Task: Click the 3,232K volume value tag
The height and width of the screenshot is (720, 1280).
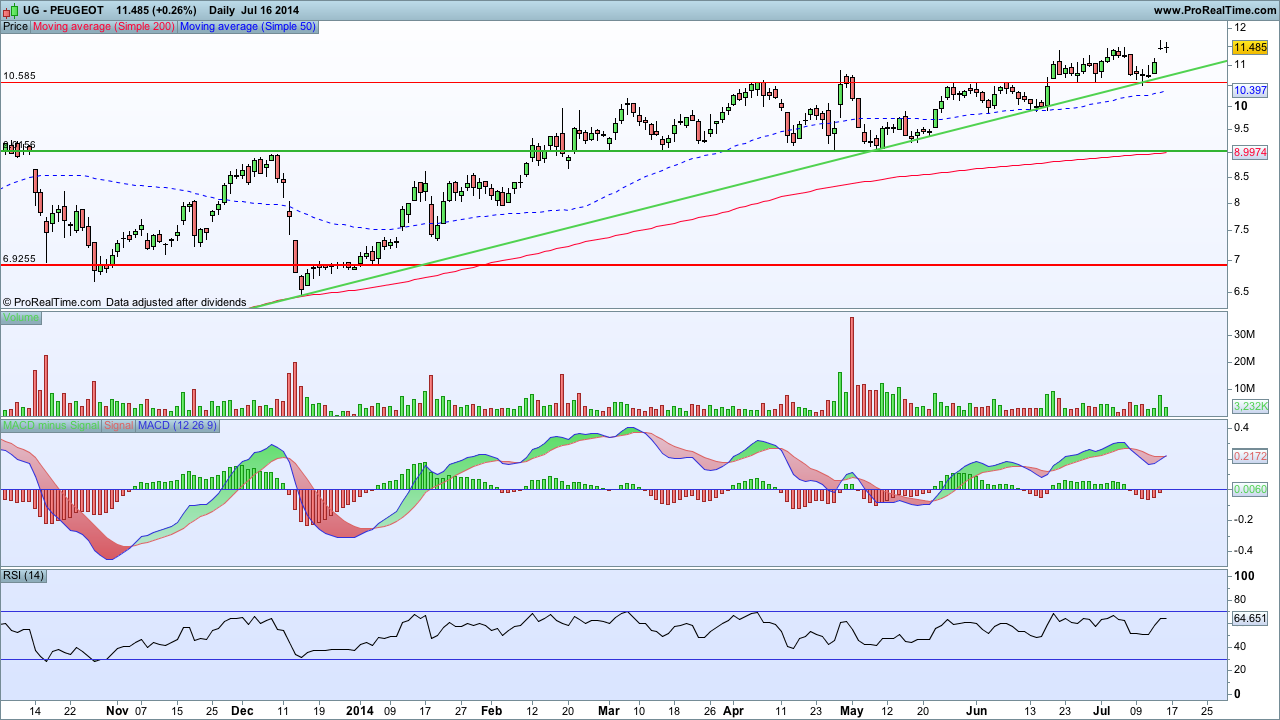Action: point(1250,406)
